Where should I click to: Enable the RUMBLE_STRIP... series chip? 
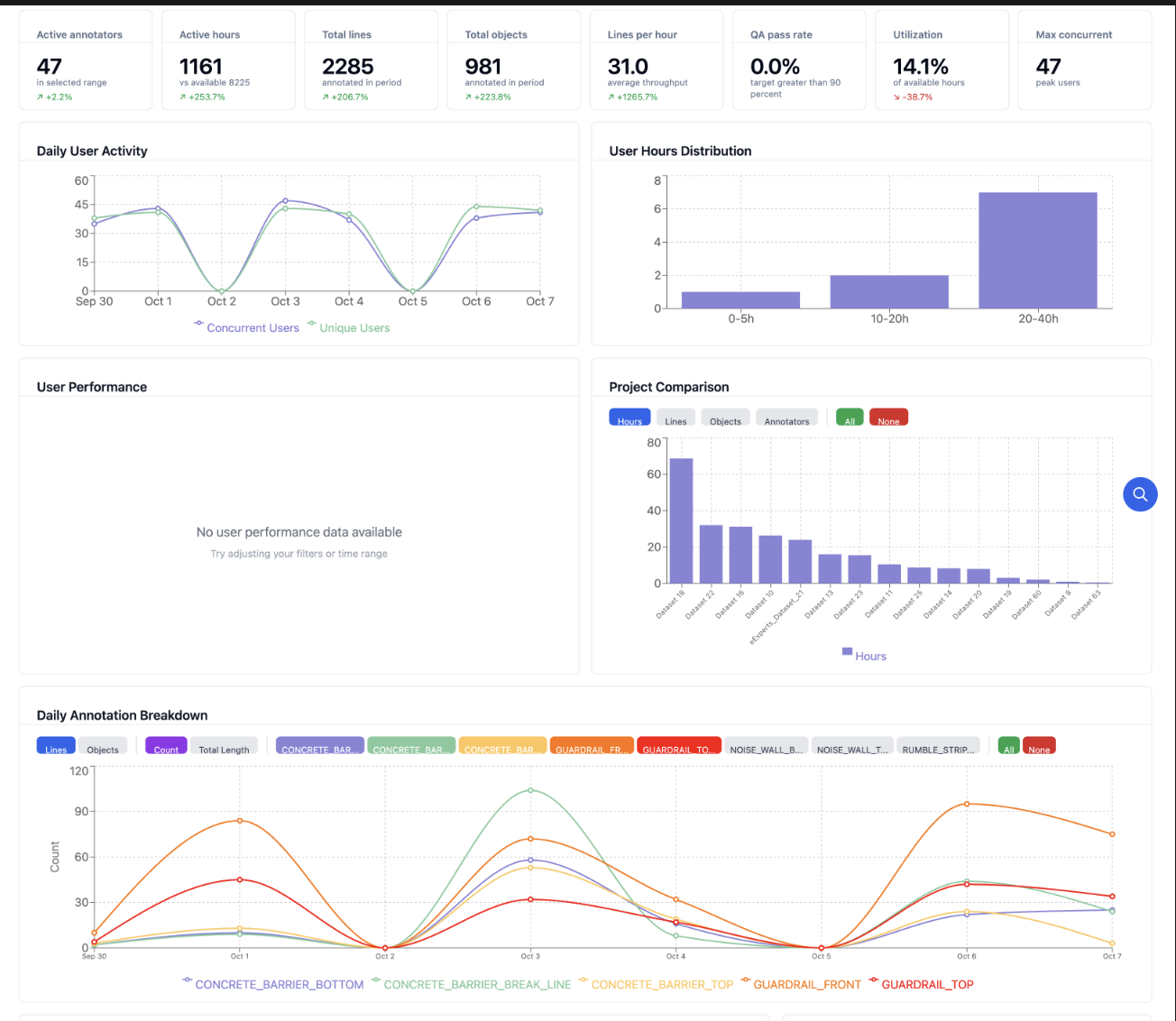[938, 747]
